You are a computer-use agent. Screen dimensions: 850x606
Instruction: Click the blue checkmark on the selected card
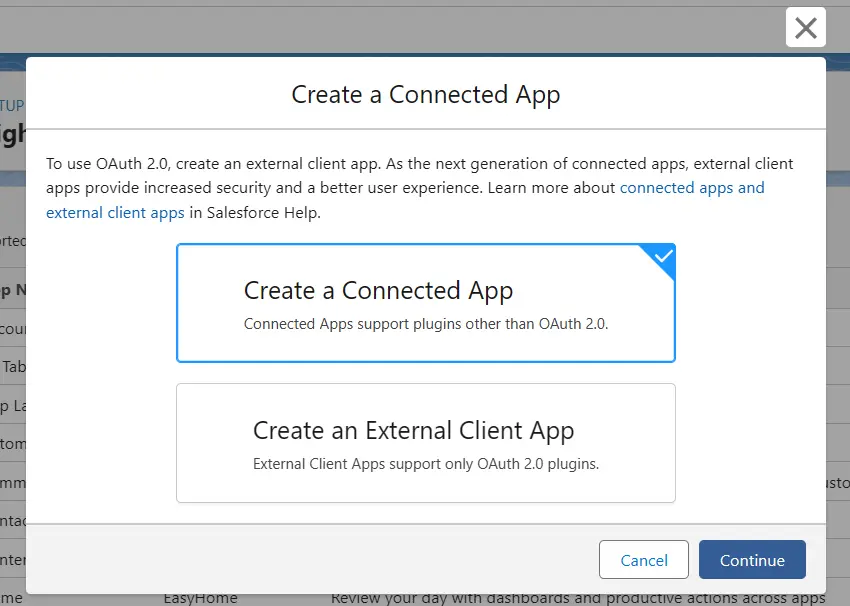pyautogui.click(x=662, y=257)
